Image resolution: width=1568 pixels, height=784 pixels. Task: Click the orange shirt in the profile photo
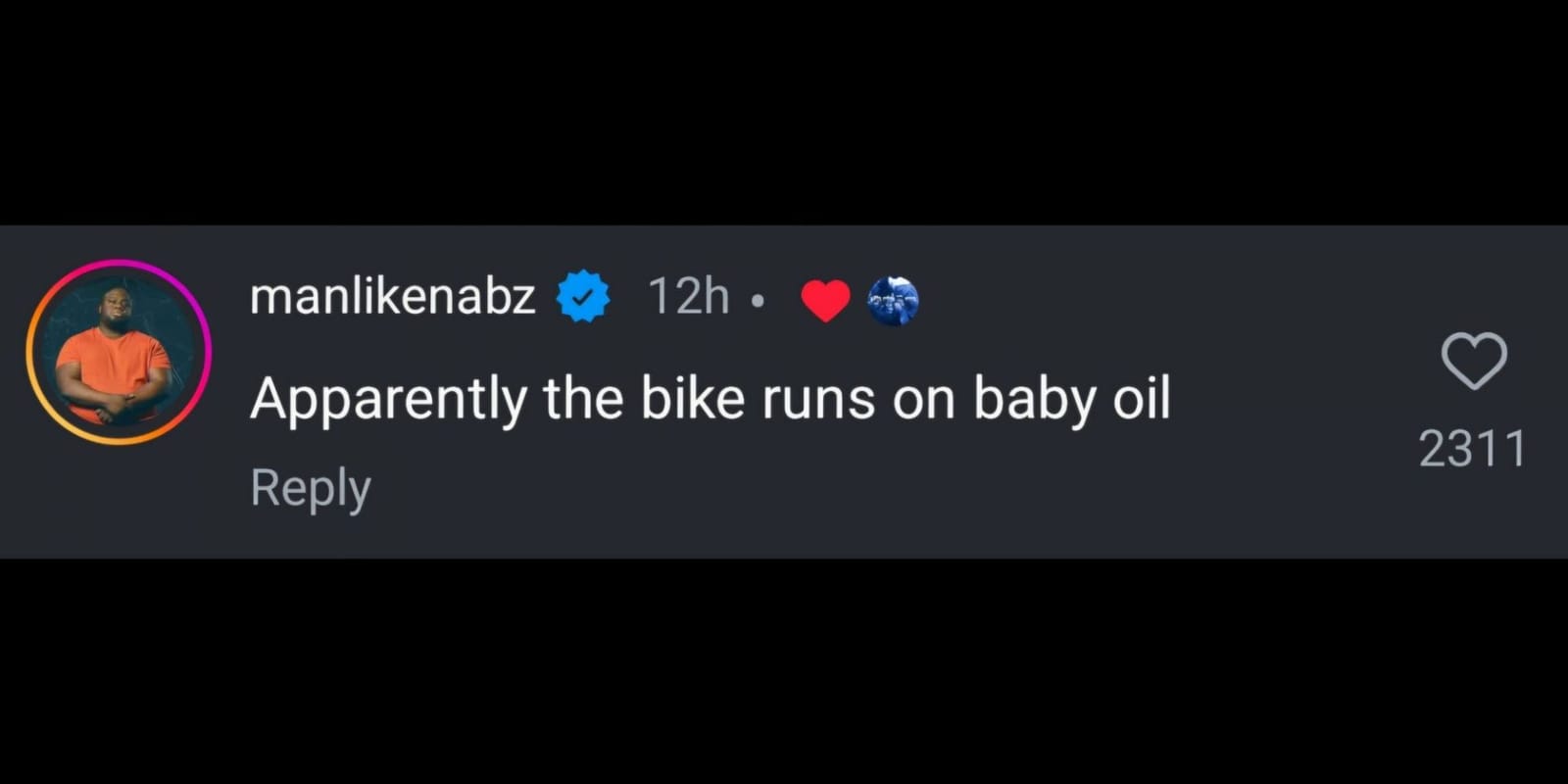113,363
